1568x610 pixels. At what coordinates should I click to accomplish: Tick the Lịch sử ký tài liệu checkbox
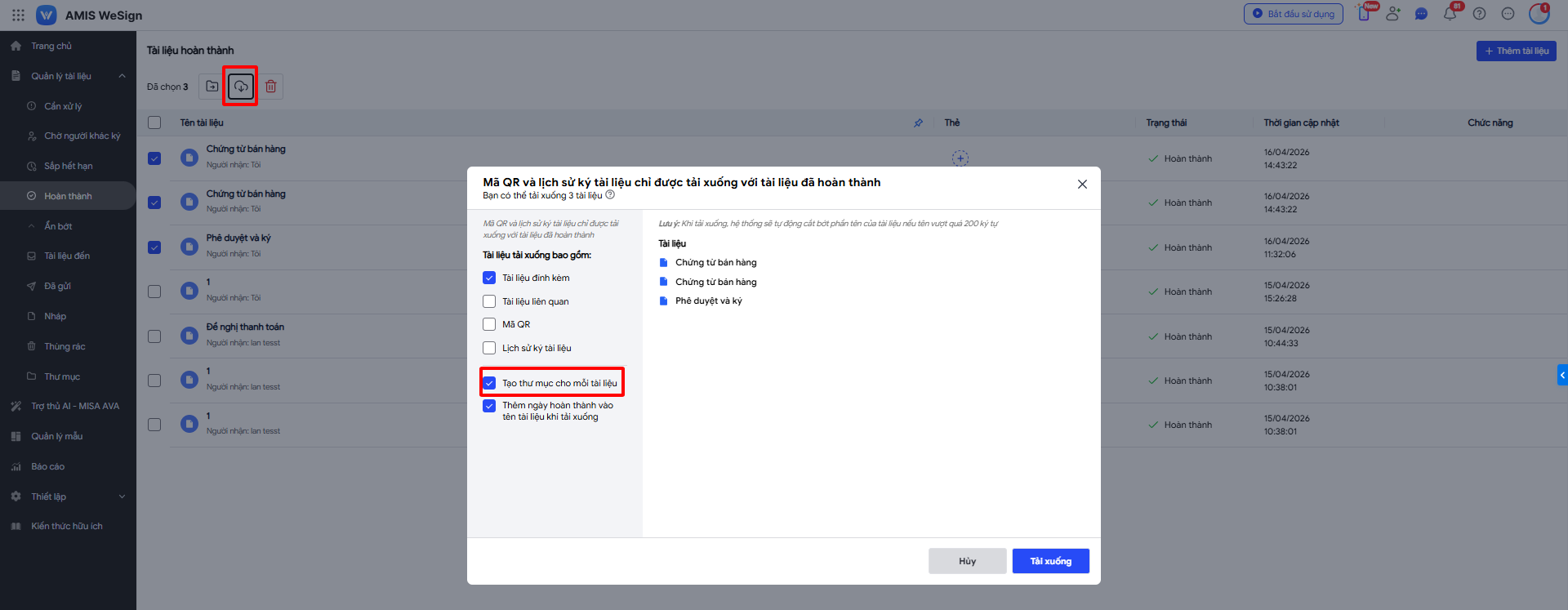[489, 348]
